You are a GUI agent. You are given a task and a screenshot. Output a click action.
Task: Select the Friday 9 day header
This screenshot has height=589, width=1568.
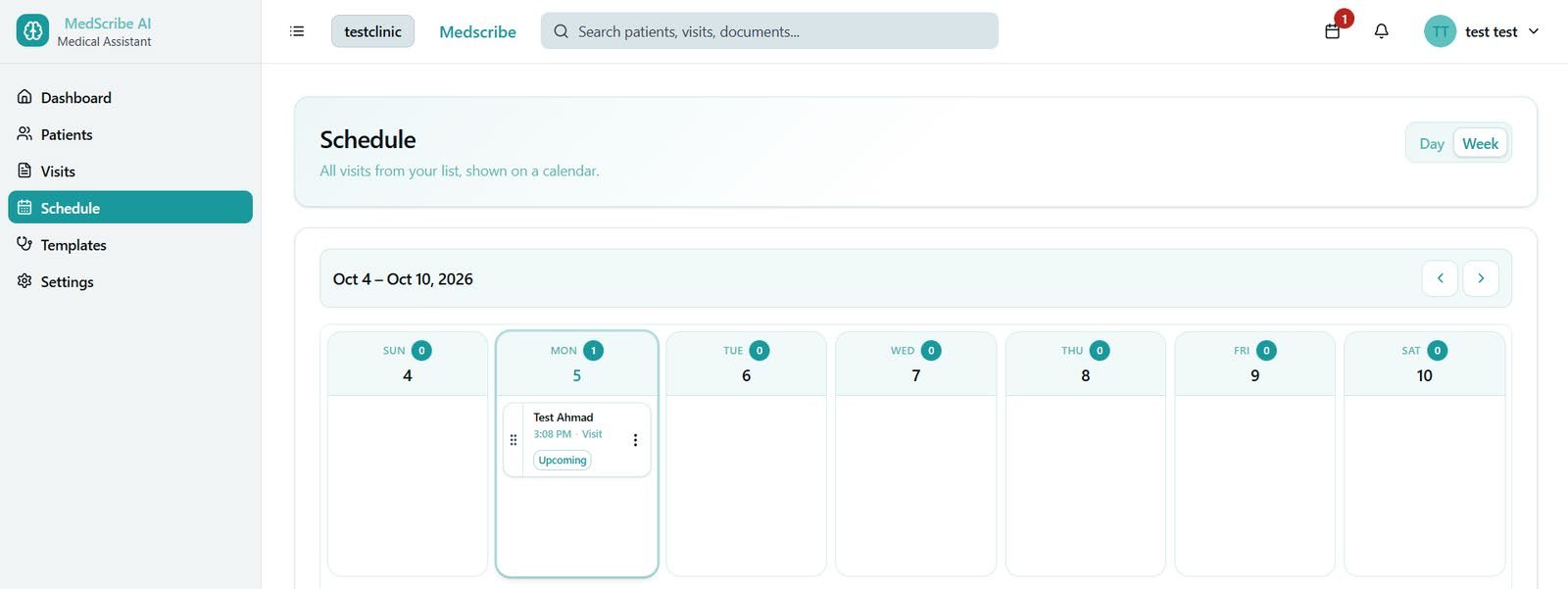coord(1254,364)
